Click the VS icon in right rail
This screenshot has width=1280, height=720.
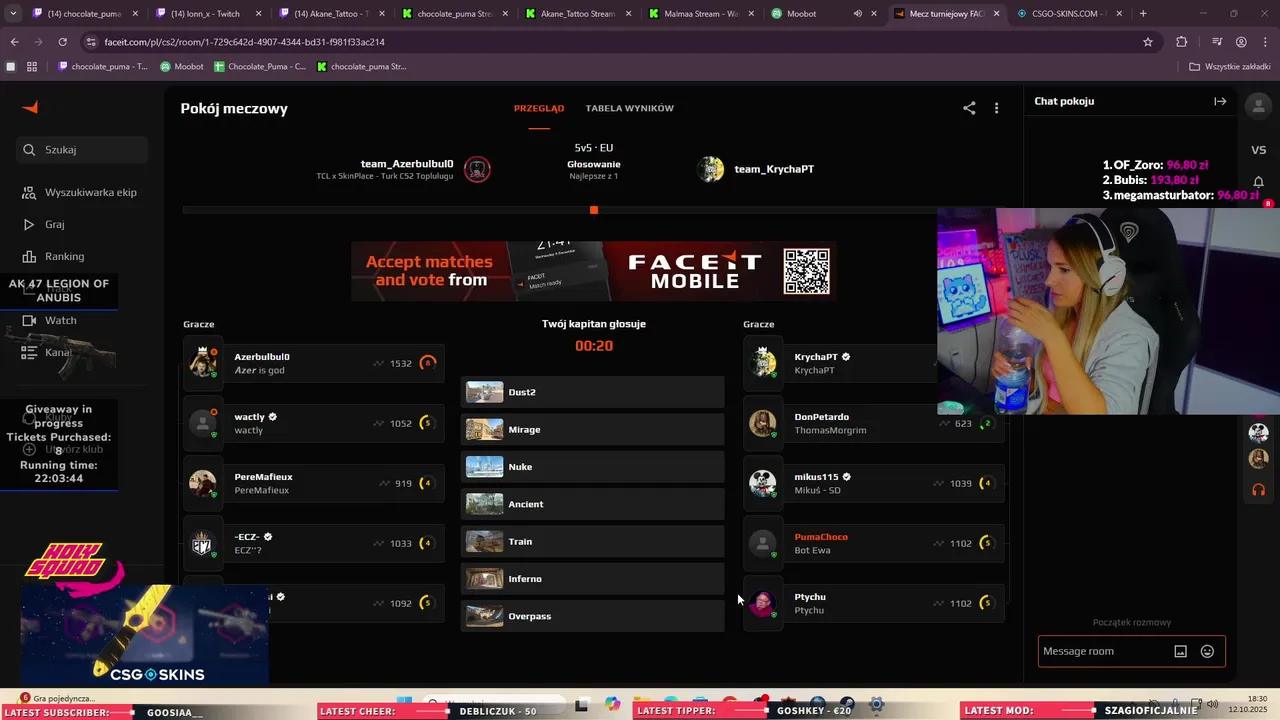pos(1259,150)
